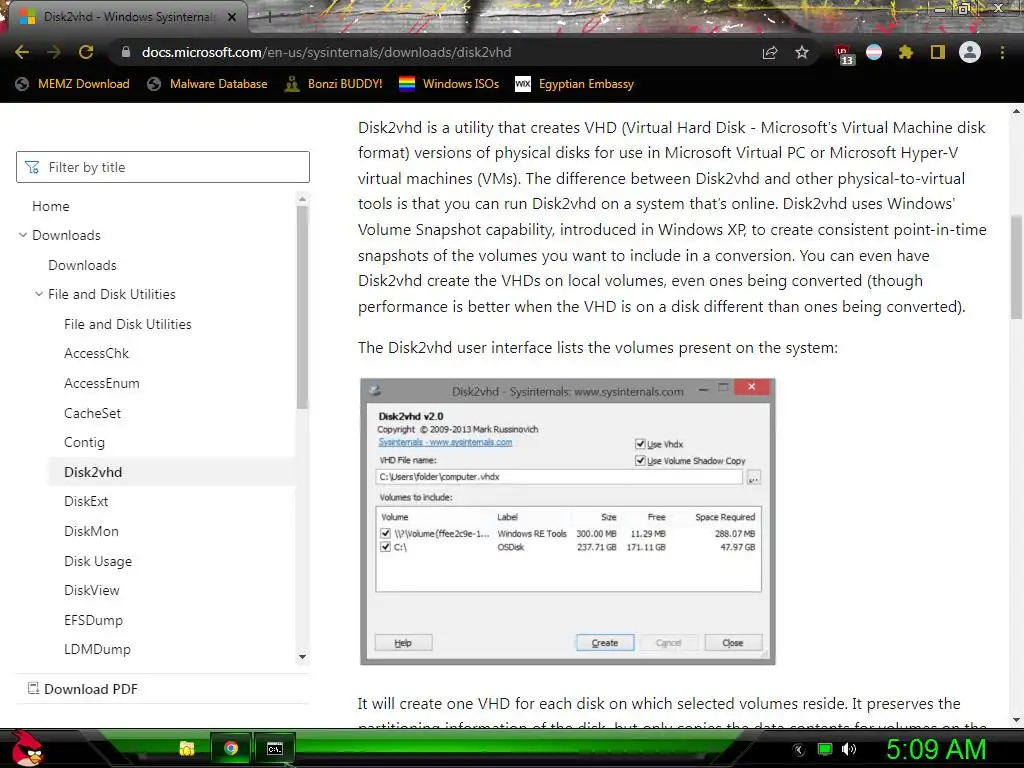This screenshot has width=1024, height=768.
Task: Click the Disk2vhd dialog screenshot image
Action: (568, 522)
